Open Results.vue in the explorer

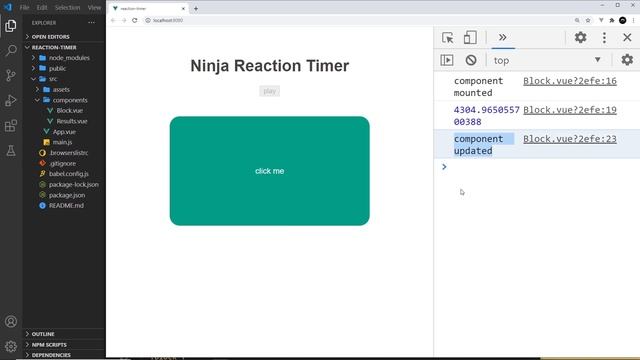point(72,121)
